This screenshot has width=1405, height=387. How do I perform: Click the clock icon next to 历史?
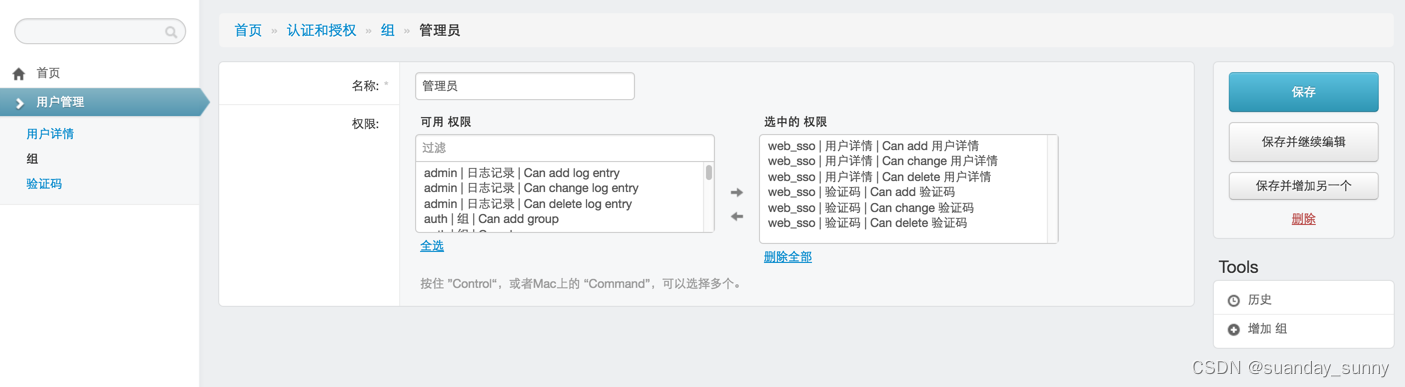pyautogui.click(x=1234, y=300)
